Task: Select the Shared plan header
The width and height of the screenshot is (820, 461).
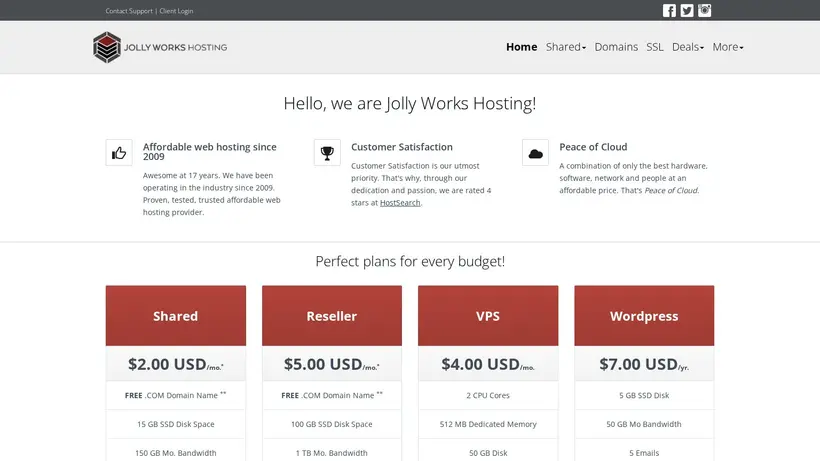Action: pyautogui.click(x=176, y=316)
